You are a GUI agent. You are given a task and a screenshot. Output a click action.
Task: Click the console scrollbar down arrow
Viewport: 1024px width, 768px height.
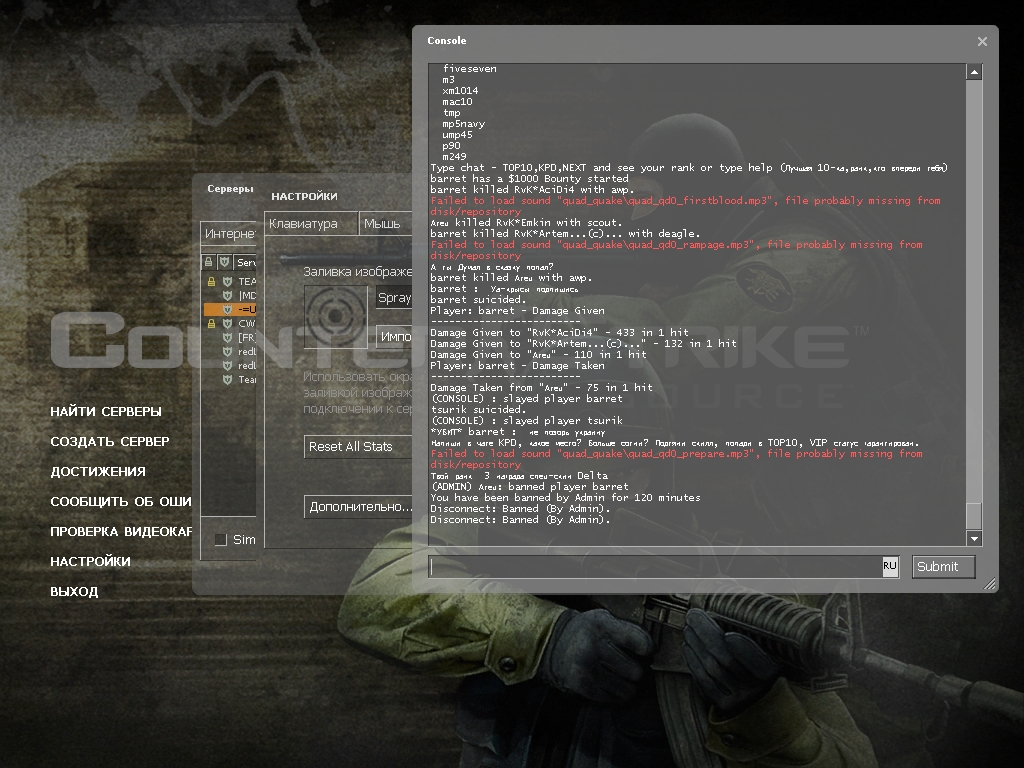974,538
